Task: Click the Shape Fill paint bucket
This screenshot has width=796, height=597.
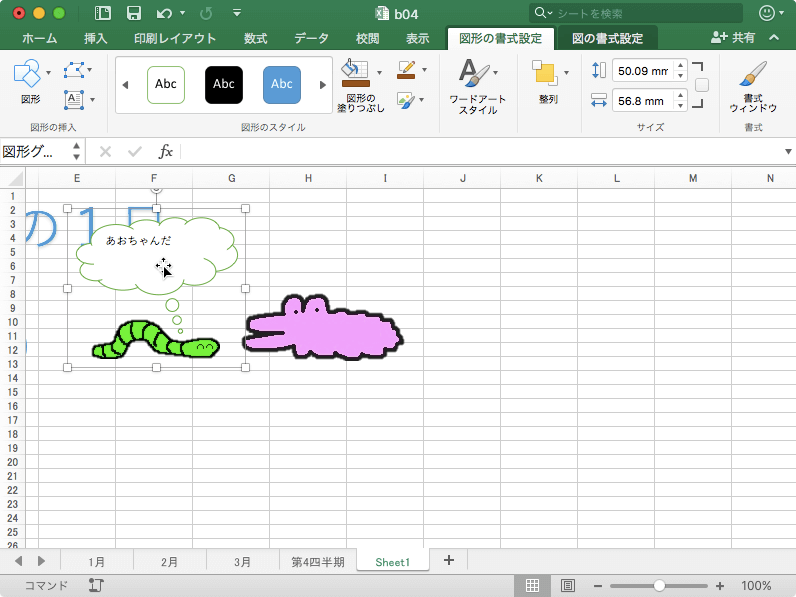Action: 355,73
